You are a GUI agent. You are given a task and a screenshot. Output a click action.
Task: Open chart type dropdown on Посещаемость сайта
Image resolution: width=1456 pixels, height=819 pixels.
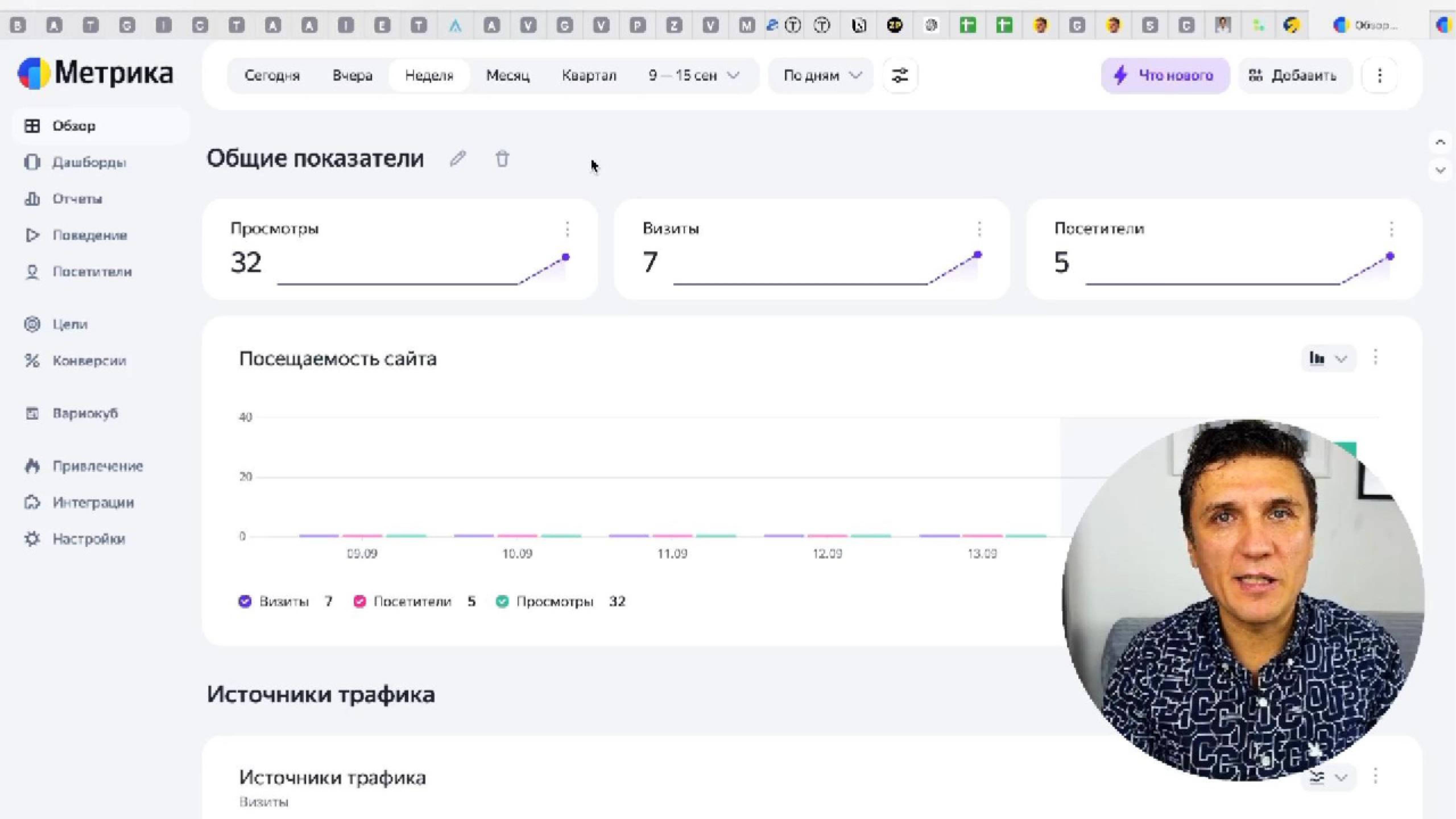click(x=1327, y=358)
